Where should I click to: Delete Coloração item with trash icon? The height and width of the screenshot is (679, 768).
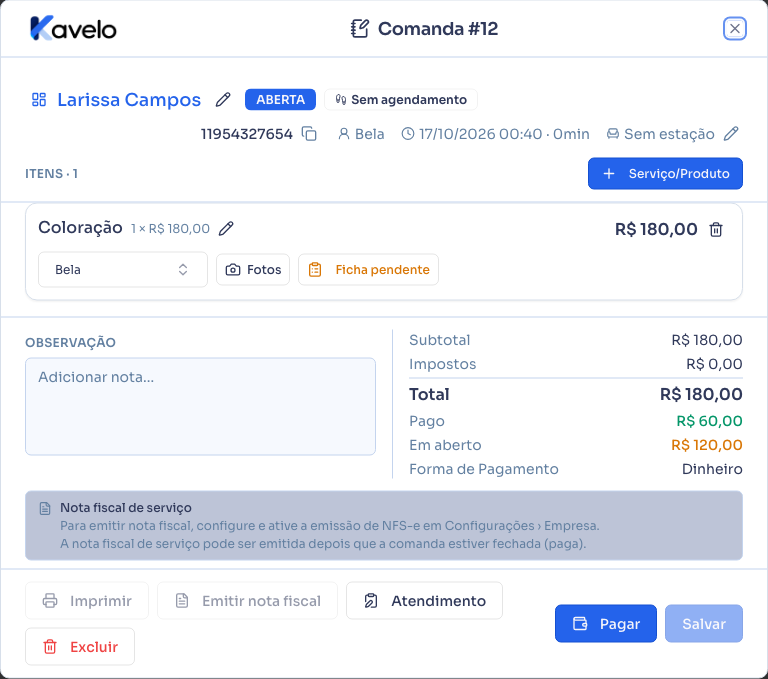pyautogui.click(x=716, y=229)
